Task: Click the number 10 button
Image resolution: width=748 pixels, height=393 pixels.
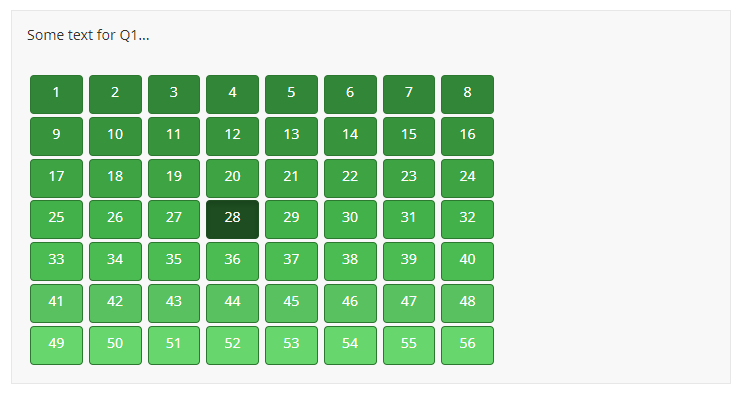Action: click(x=115, y=136)
